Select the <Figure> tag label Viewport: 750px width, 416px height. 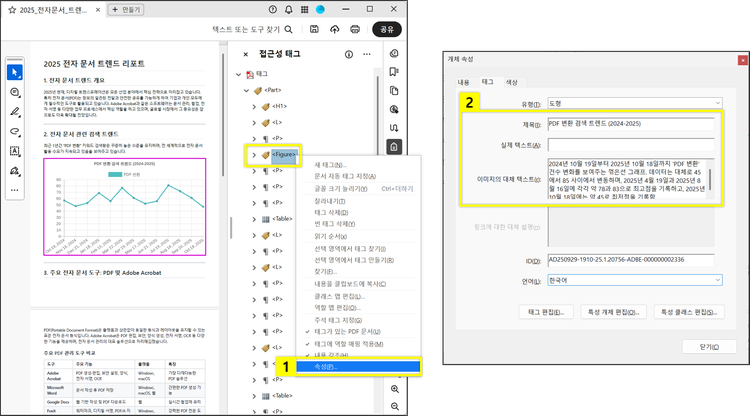pos(284,154)
